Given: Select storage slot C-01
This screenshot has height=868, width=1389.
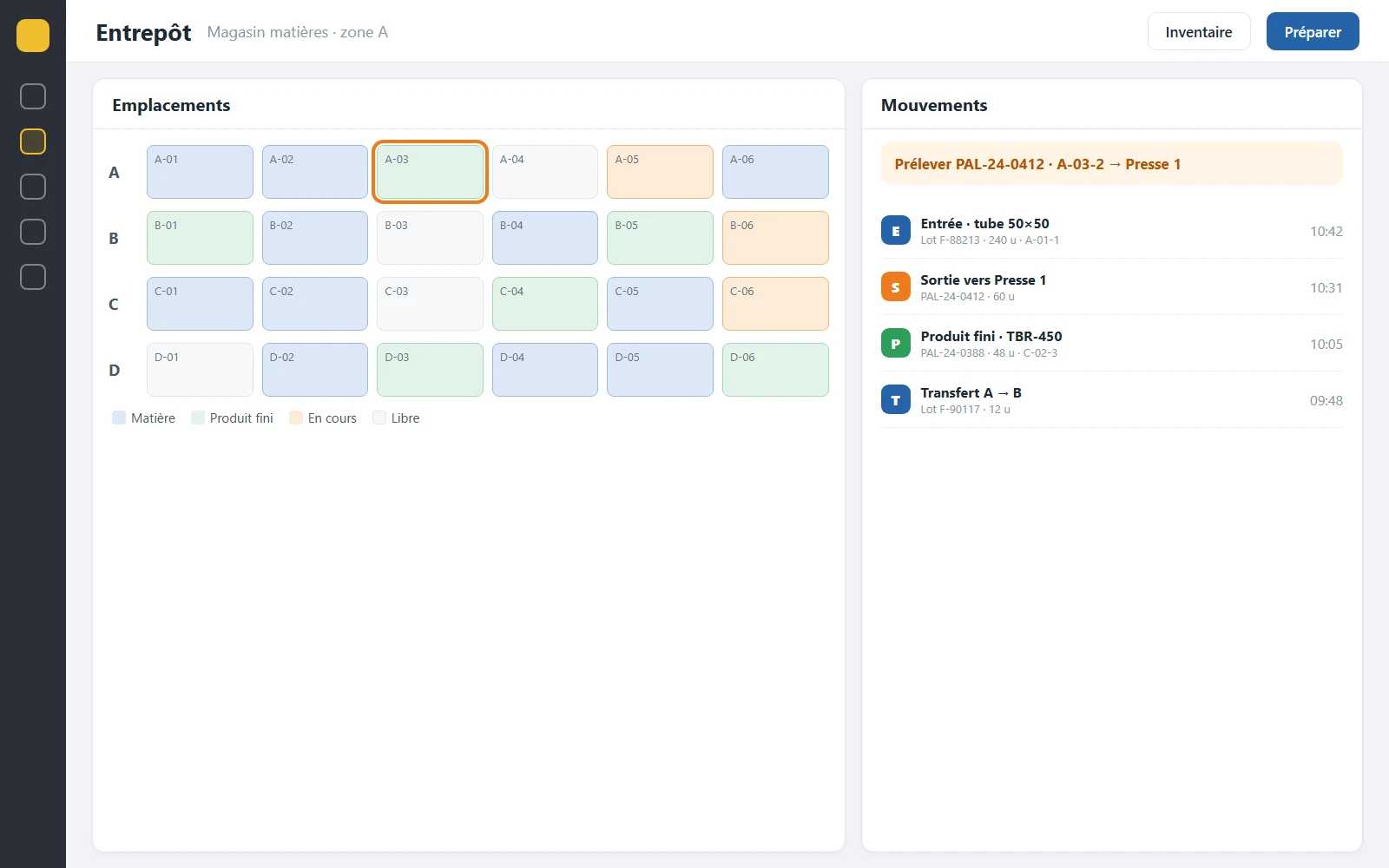Looking at the screenshot, I should pyautogui.click(x=200, y=304).
